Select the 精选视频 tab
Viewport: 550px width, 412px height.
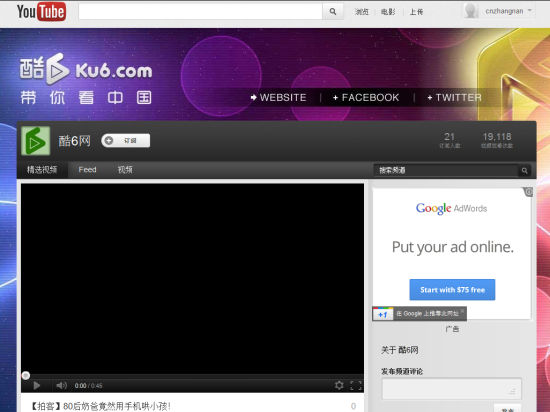click(42, 170)
